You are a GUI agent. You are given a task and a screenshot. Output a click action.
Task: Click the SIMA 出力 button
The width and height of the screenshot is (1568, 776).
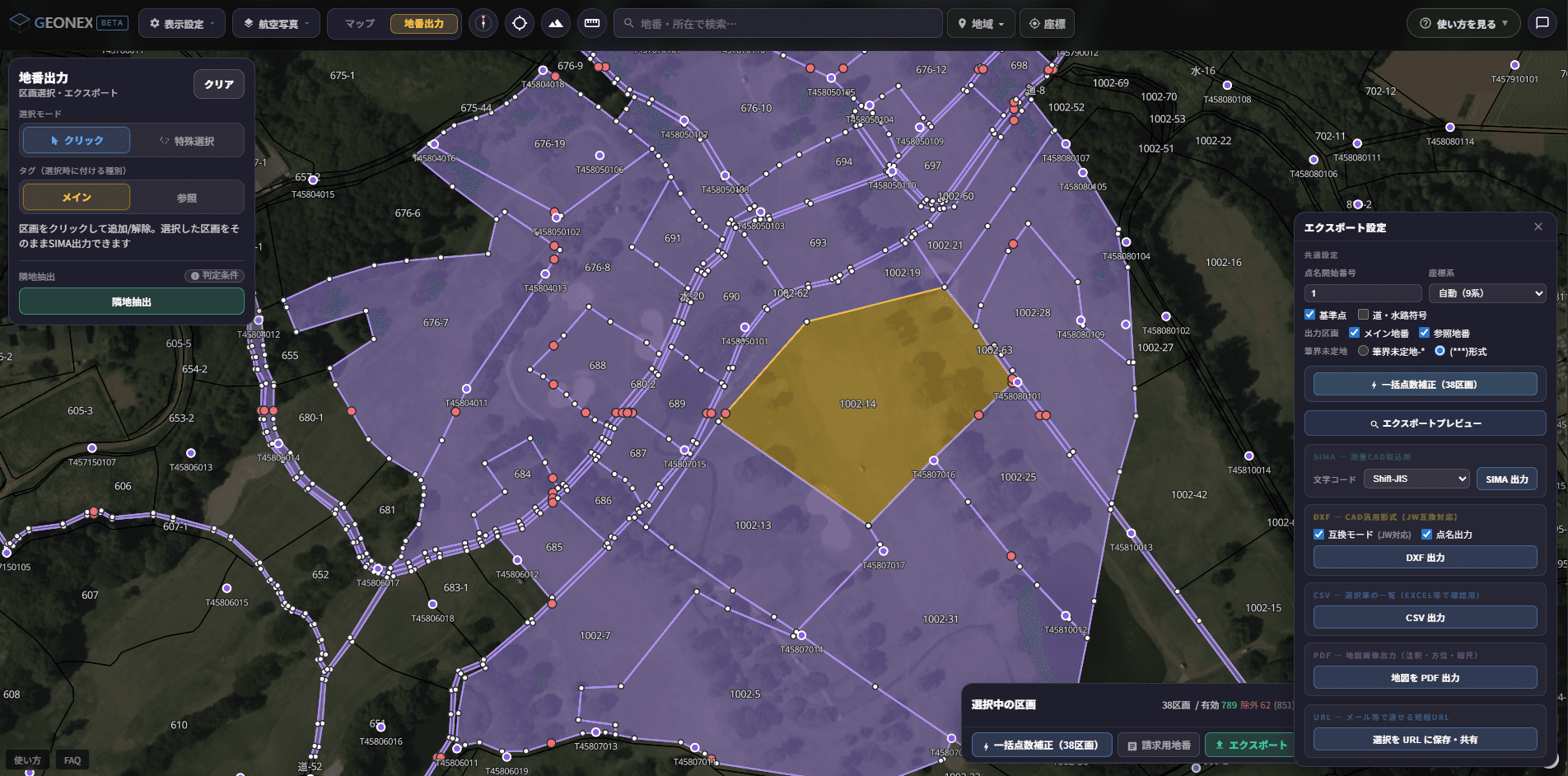tap(1507, 479)
